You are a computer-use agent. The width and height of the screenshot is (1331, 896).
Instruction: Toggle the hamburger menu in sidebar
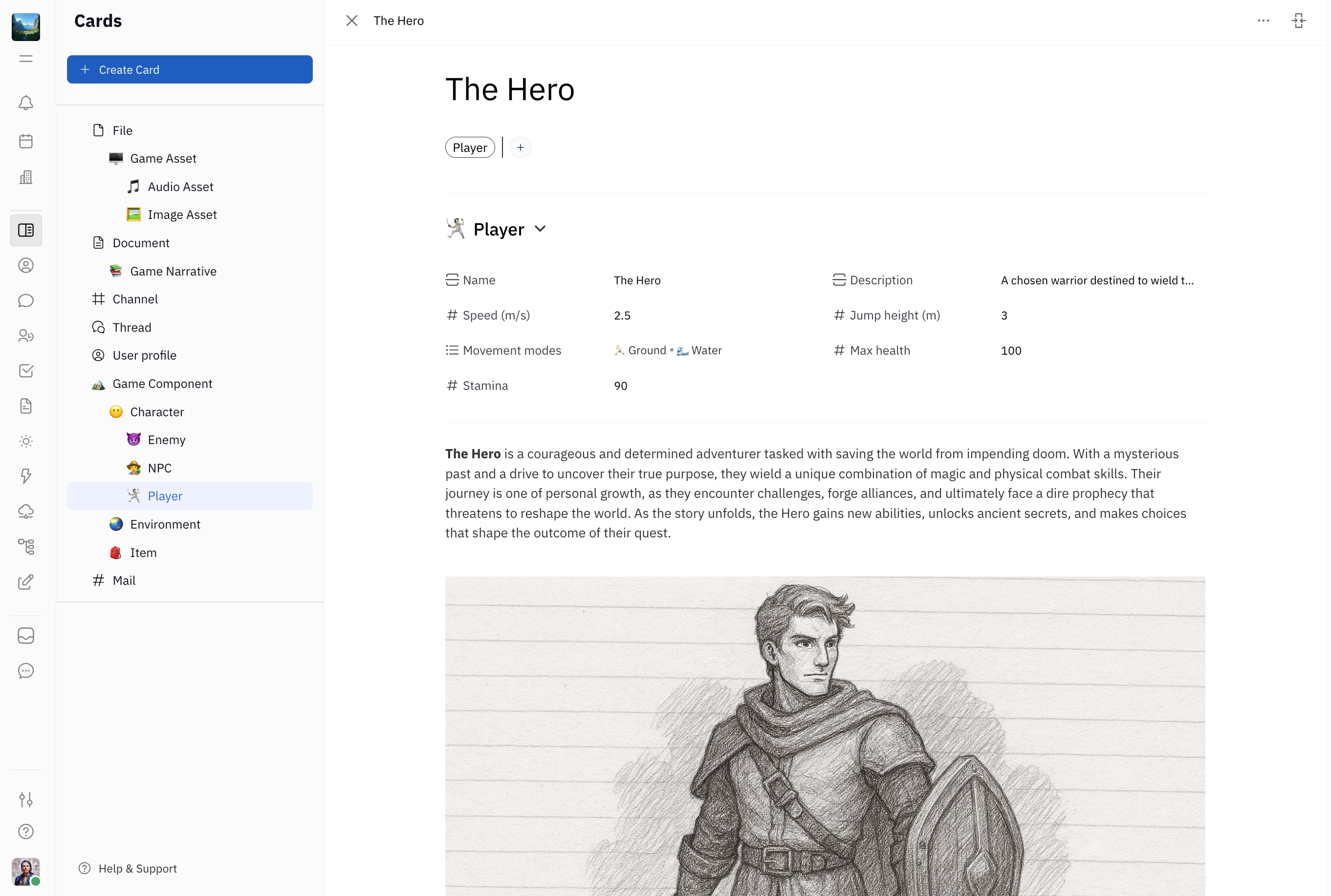(x=26, y=58)
